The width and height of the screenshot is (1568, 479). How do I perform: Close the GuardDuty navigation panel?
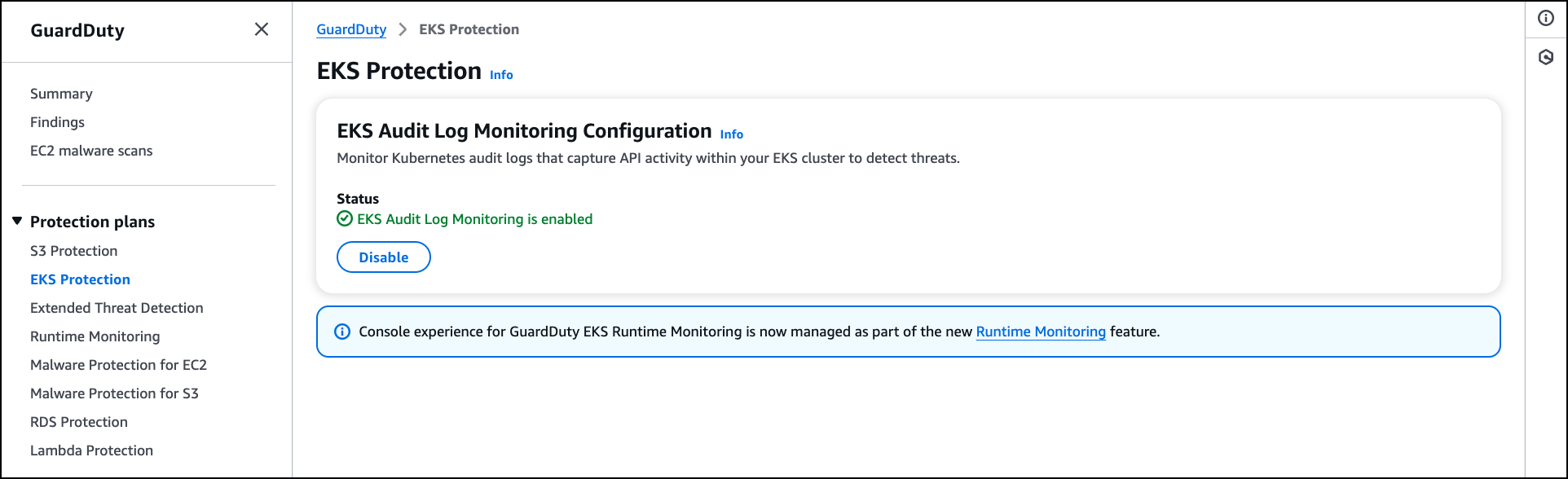(262, 29)
